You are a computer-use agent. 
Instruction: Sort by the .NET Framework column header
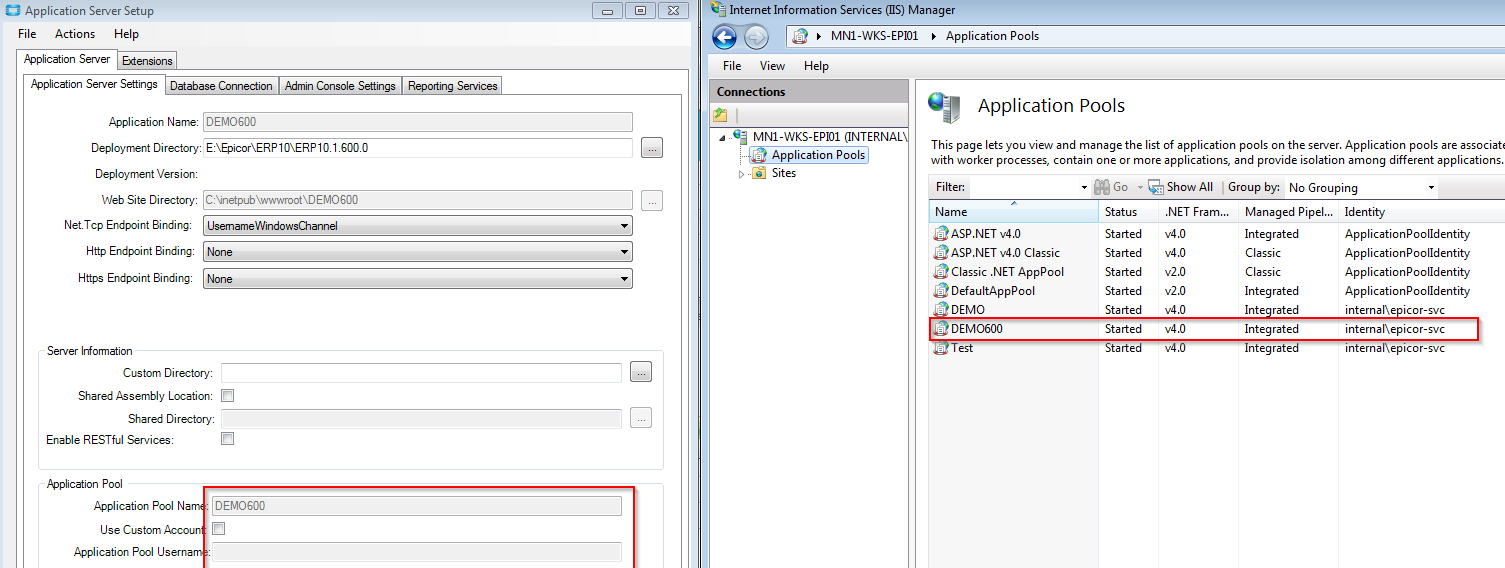1198,212
